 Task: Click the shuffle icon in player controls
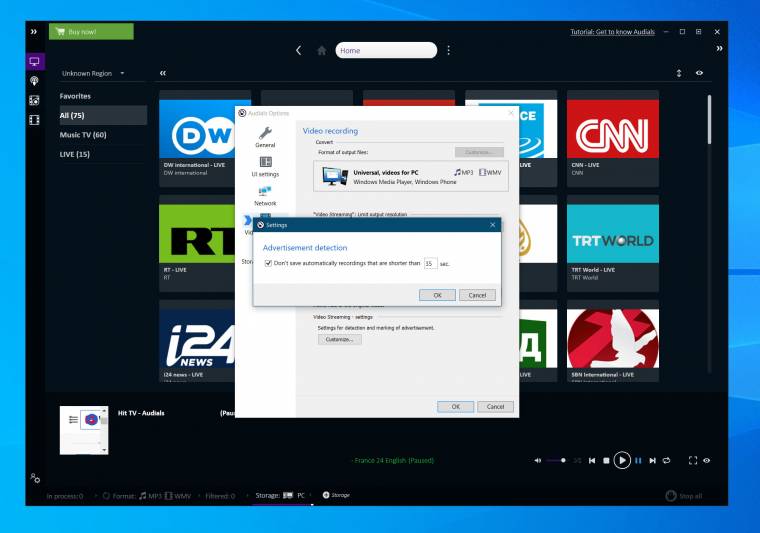(577, 460)
